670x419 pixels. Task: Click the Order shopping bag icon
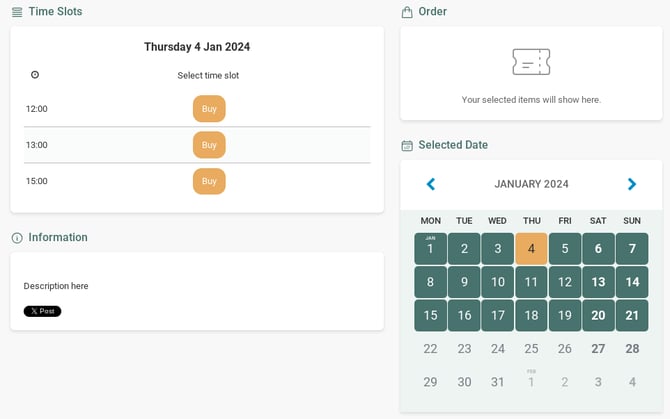tap(407, 12)
